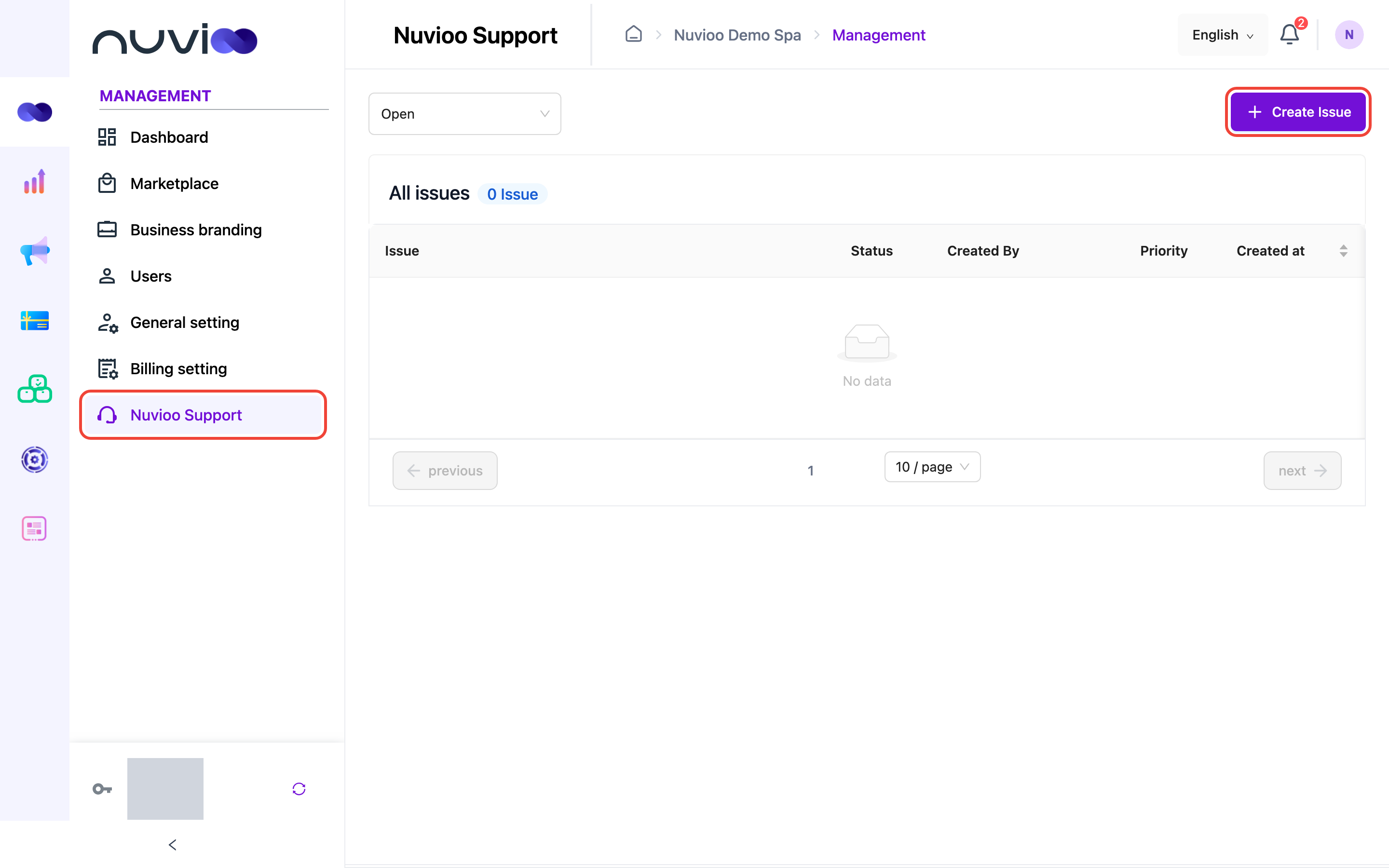This screenshot has width=1389, height=868.
Task: Open the green cubes inventory icon
Action: tap(34, 389)
